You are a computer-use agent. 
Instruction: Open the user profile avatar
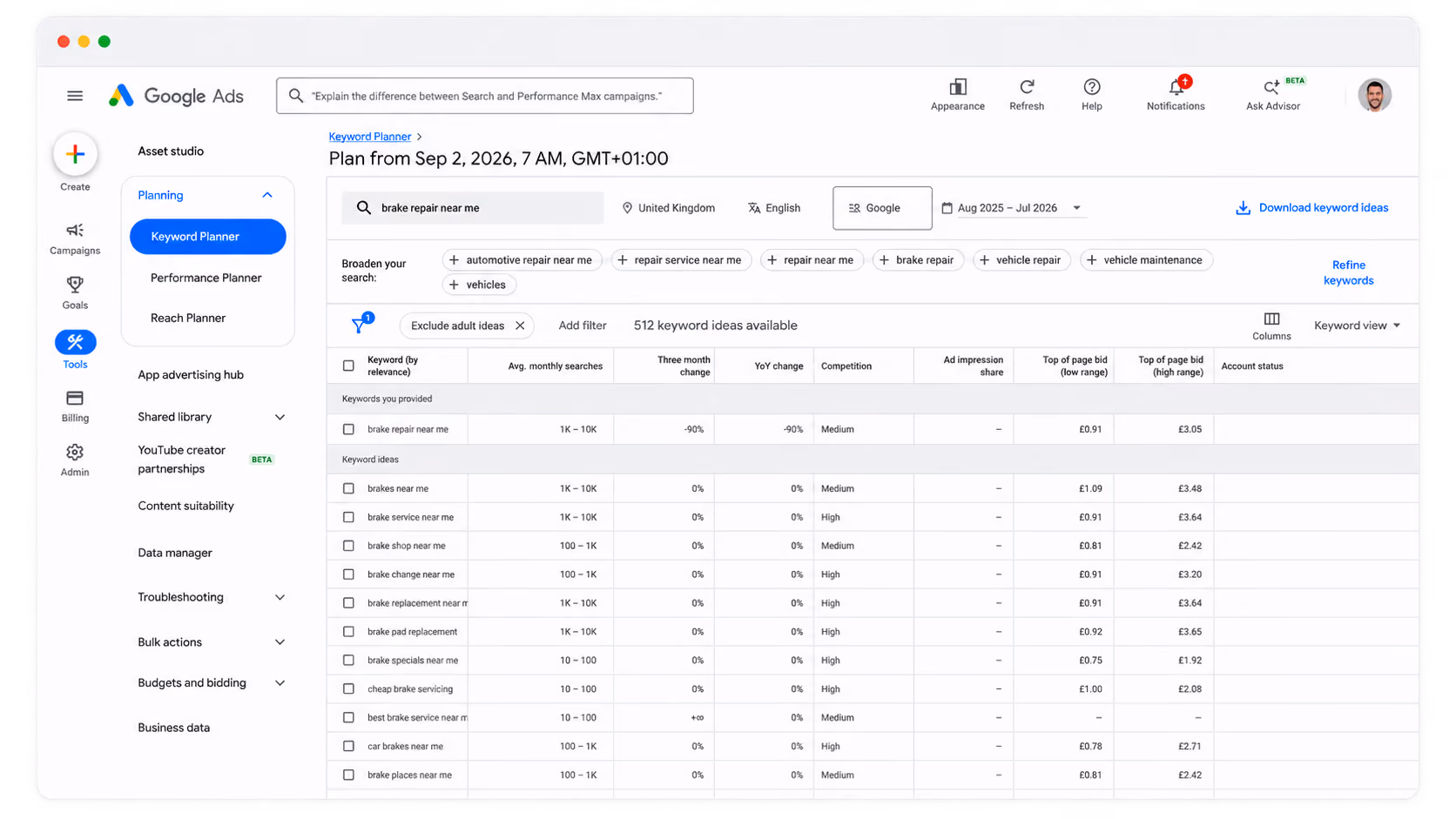1374,96
